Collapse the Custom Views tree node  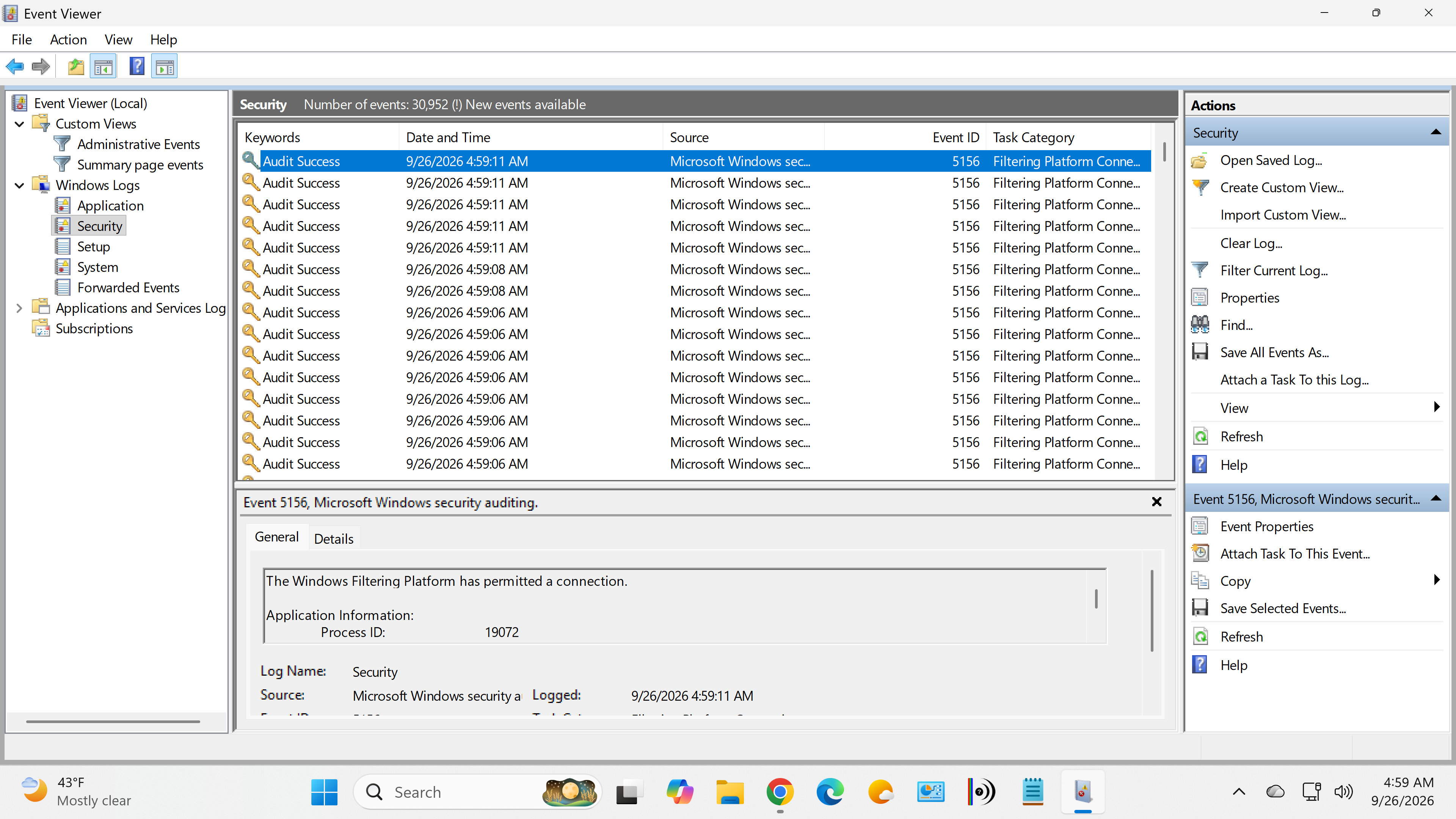tap(19, 124)
